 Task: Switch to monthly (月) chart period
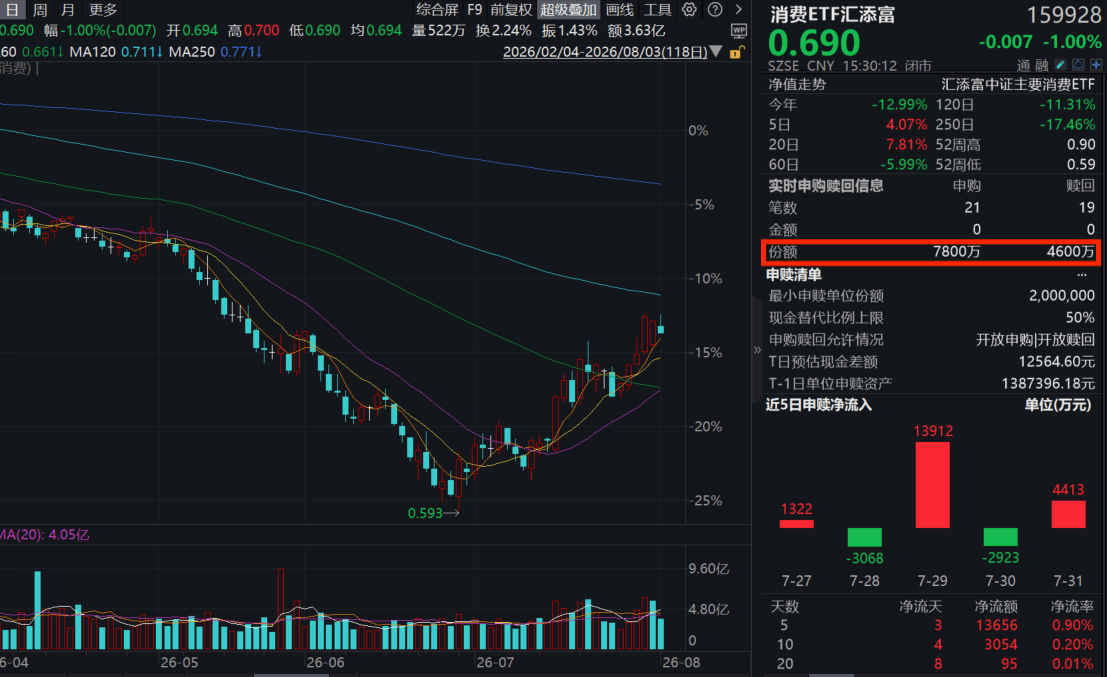pyautogui.click(x=68, y=10)
